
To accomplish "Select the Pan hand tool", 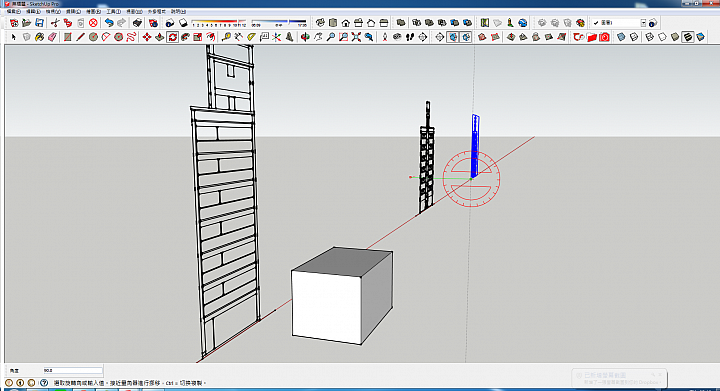I will click(318, 37).
